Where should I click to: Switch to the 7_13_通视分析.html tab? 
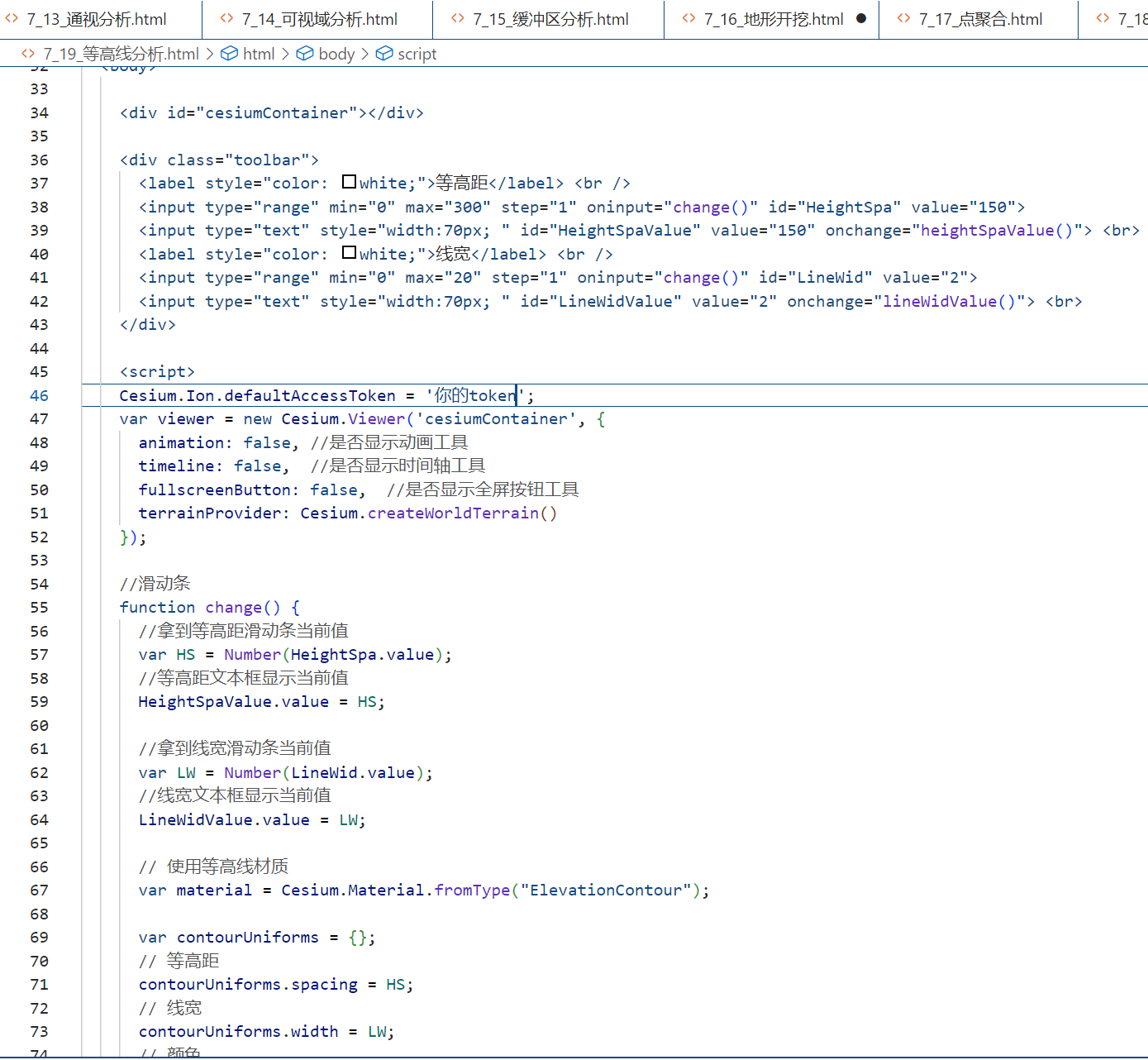[x=97, y=19]
